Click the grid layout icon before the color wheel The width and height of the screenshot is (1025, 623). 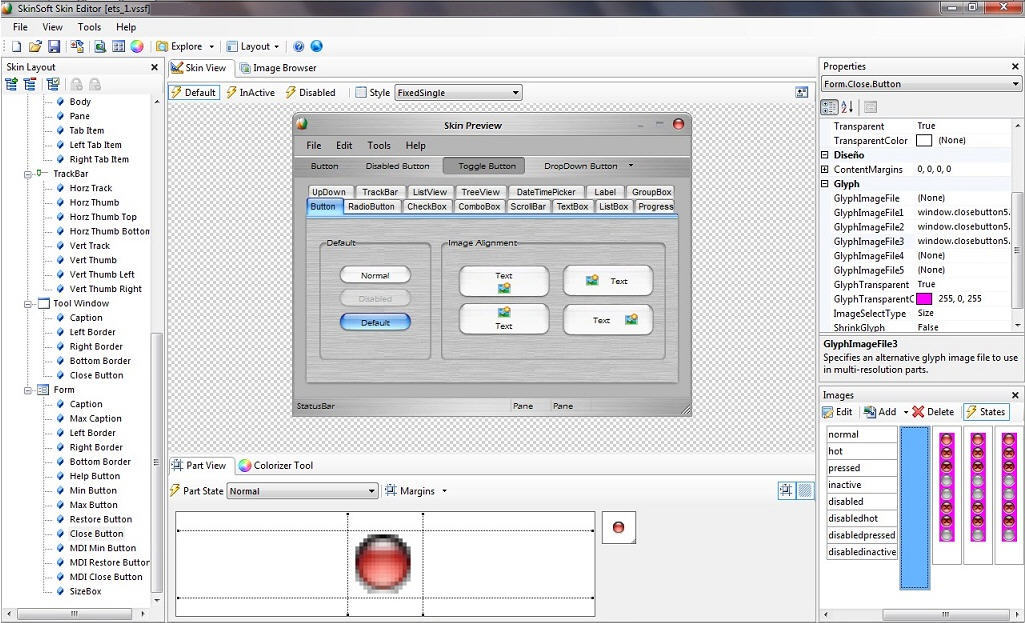(x=118, y=46)
